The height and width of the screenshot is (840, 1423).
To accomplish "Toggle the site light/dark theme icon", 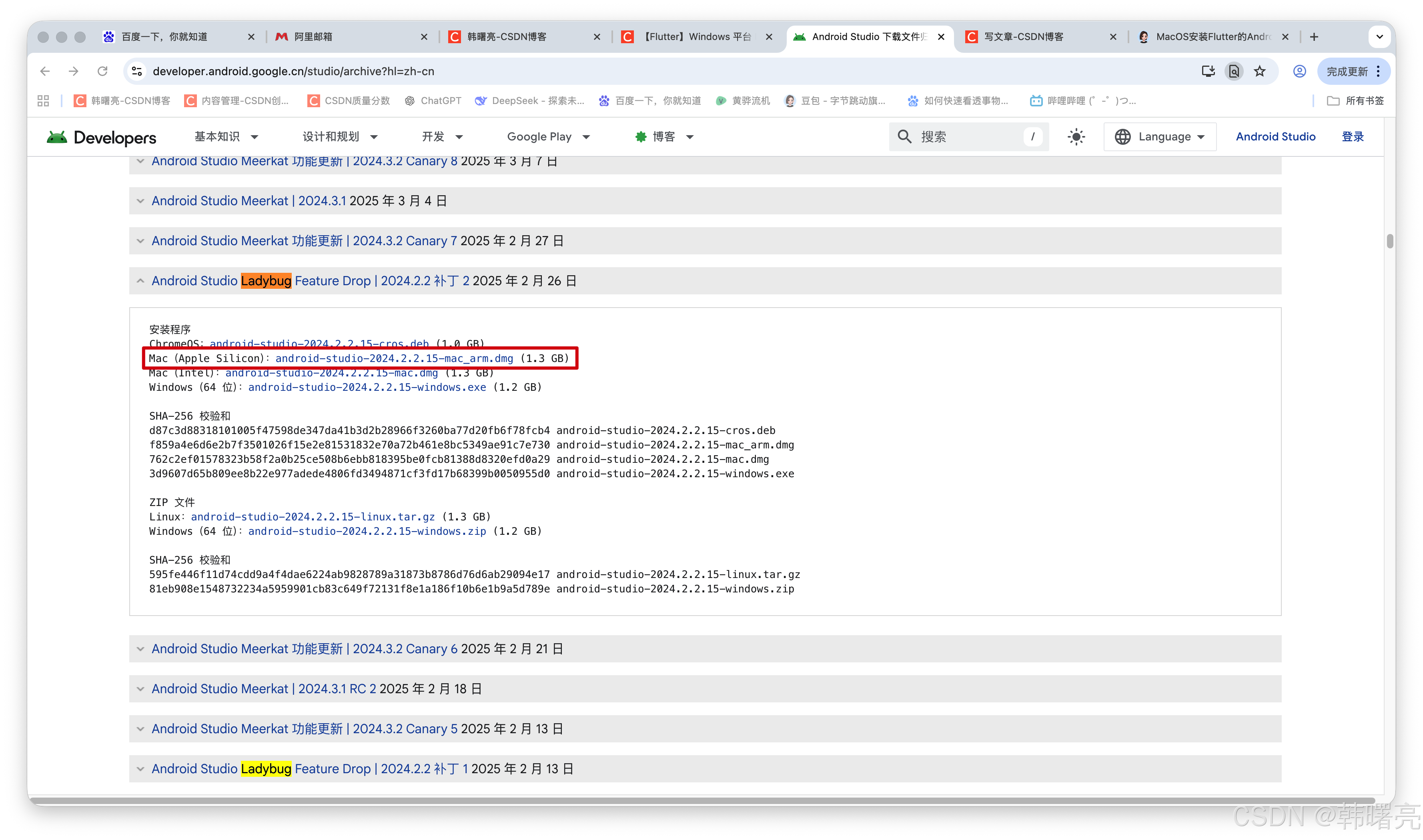I will click(1076, 137).
